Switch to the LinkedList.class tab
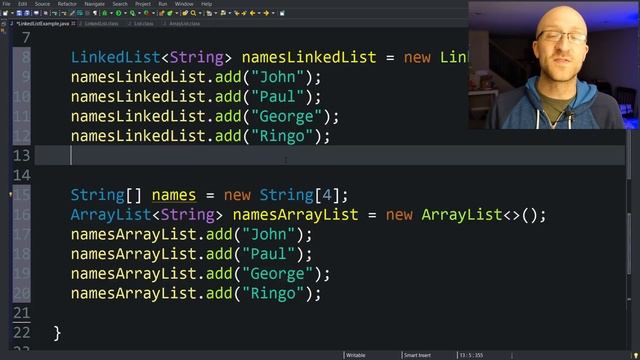640x360 pixels. (x=101, y=24)
